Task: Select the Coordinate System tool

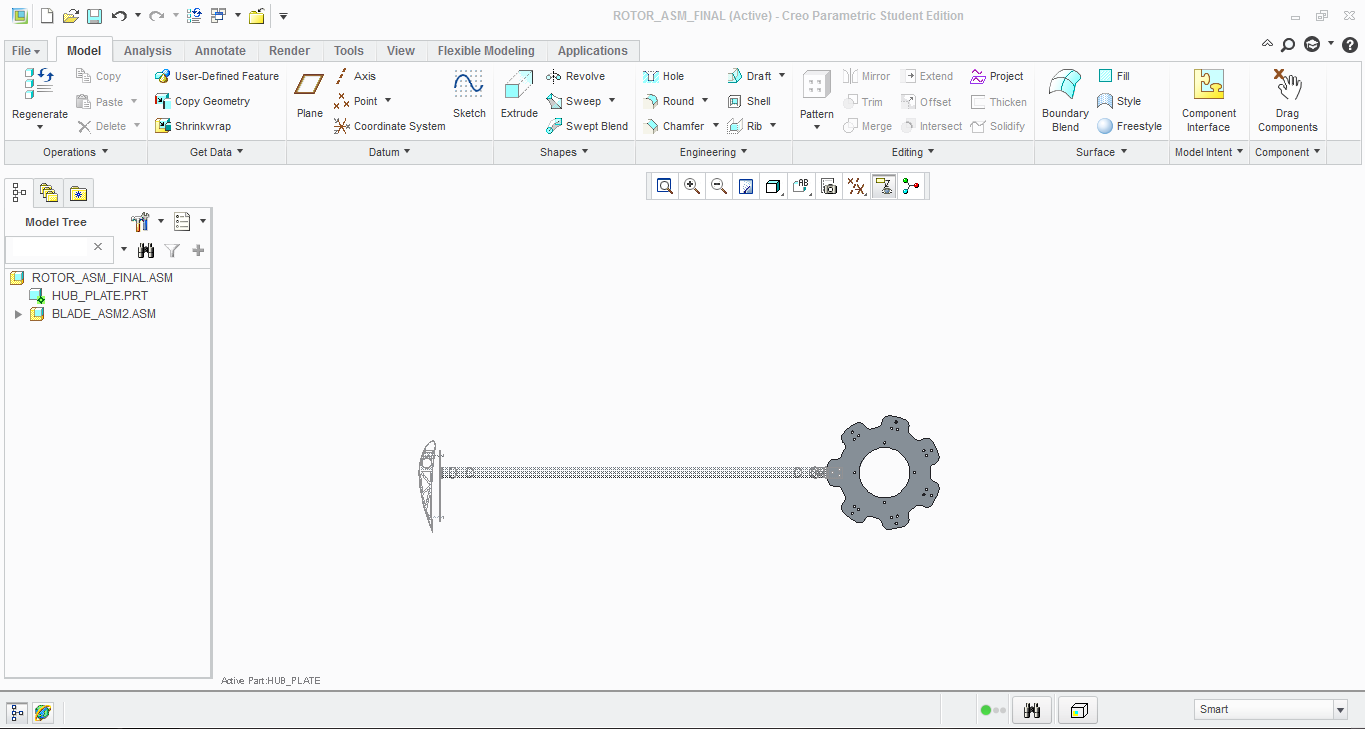Action: (389, 126)
